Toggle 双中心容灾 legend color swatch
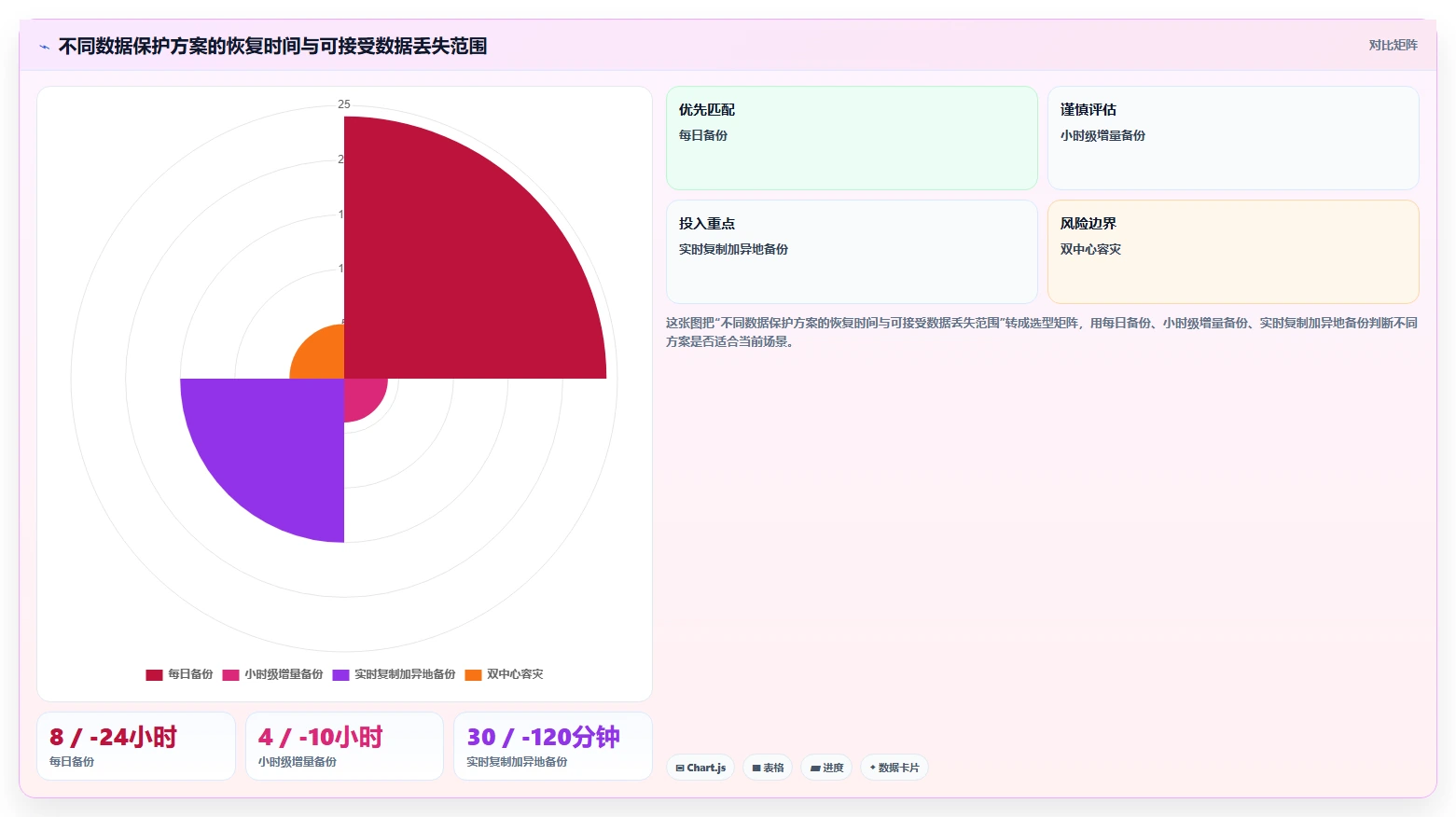Viewport: 1456px width, 817px height. [x=473, y=675]
